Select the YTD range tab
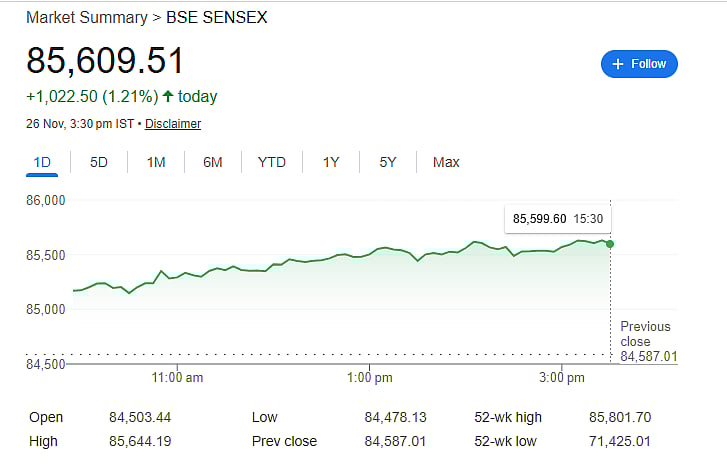 pos(272,162)
